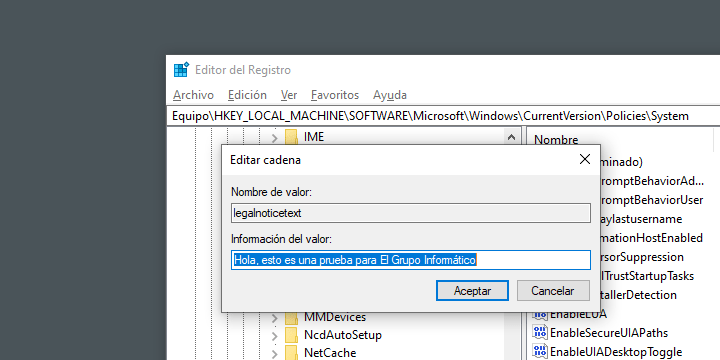Click the registry path address bar

[x=443, y=116]
